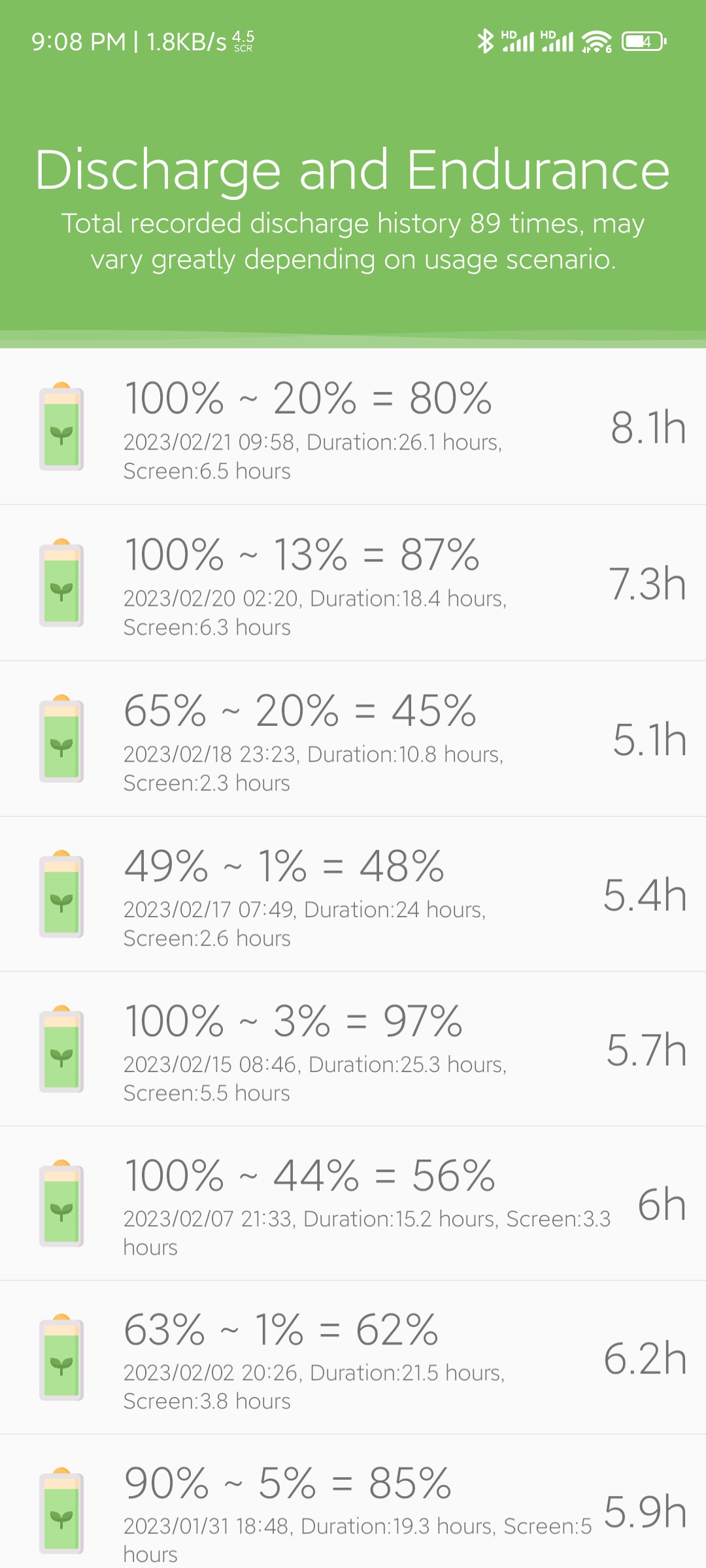Tap battery icon of 49% ~ 1% entry

(61, 894)
